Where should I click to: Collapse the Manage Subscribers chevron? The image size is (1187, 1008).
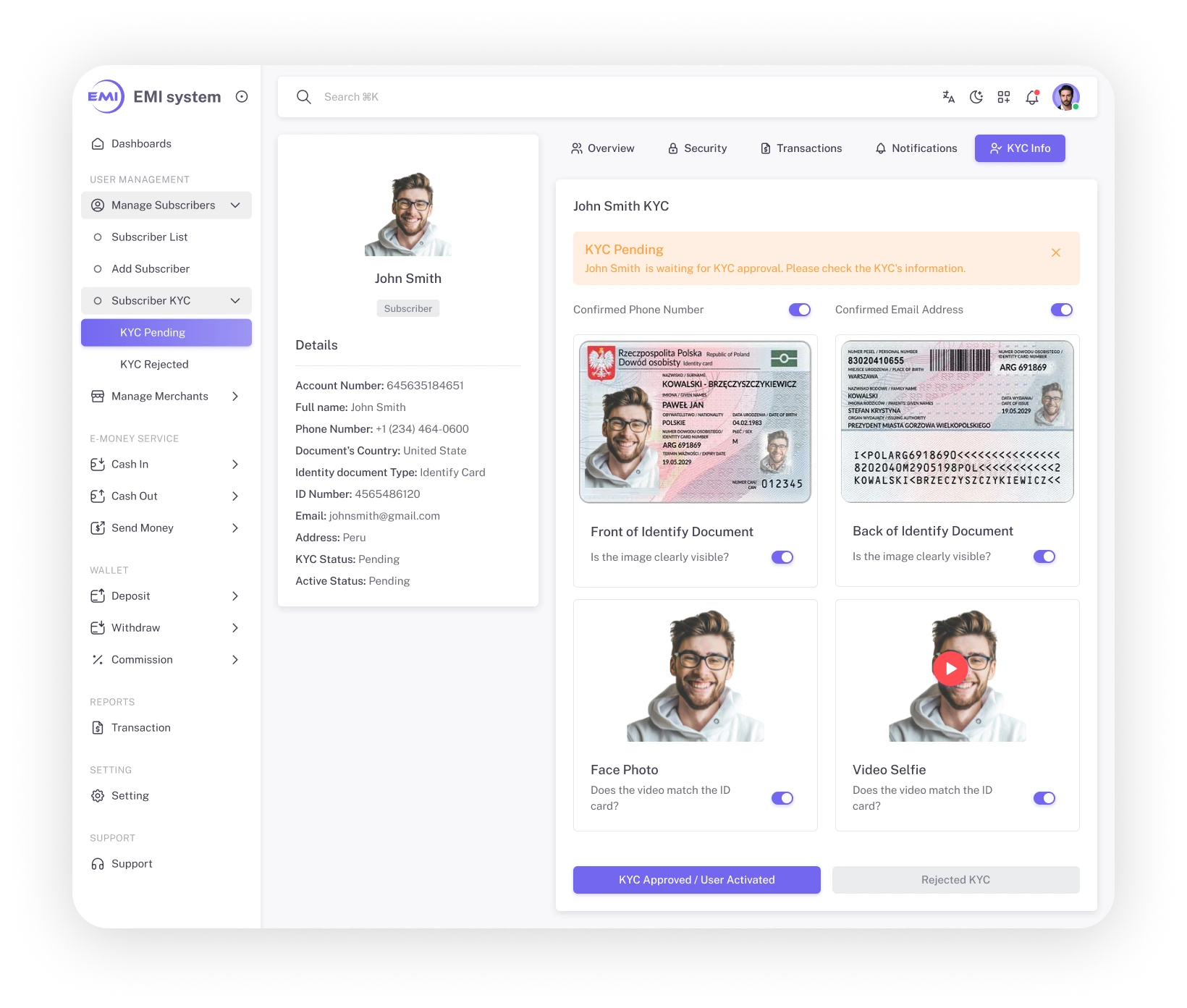[235, 206]
